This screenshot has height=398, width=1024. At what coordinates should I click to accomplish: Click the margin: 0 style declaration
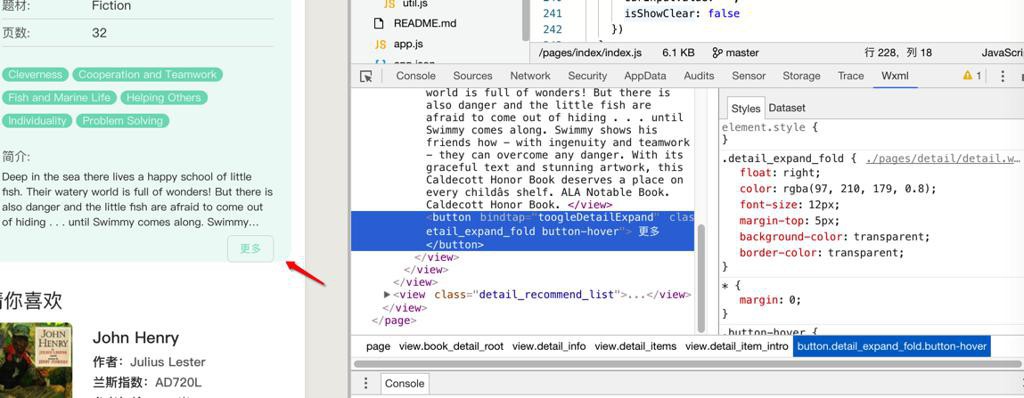769,301
